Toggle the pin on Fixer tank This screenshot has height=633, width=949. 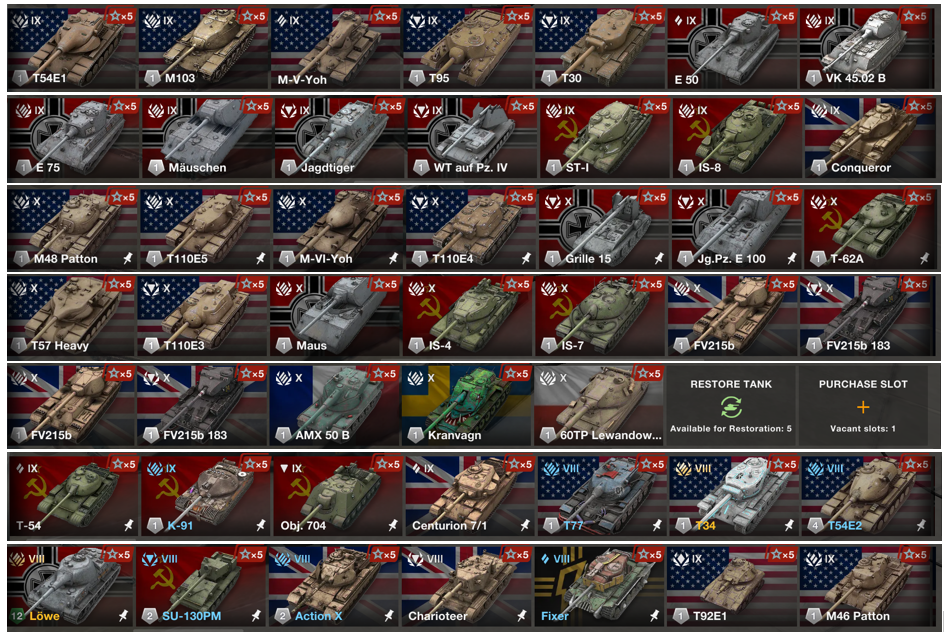tap(654, 616)
